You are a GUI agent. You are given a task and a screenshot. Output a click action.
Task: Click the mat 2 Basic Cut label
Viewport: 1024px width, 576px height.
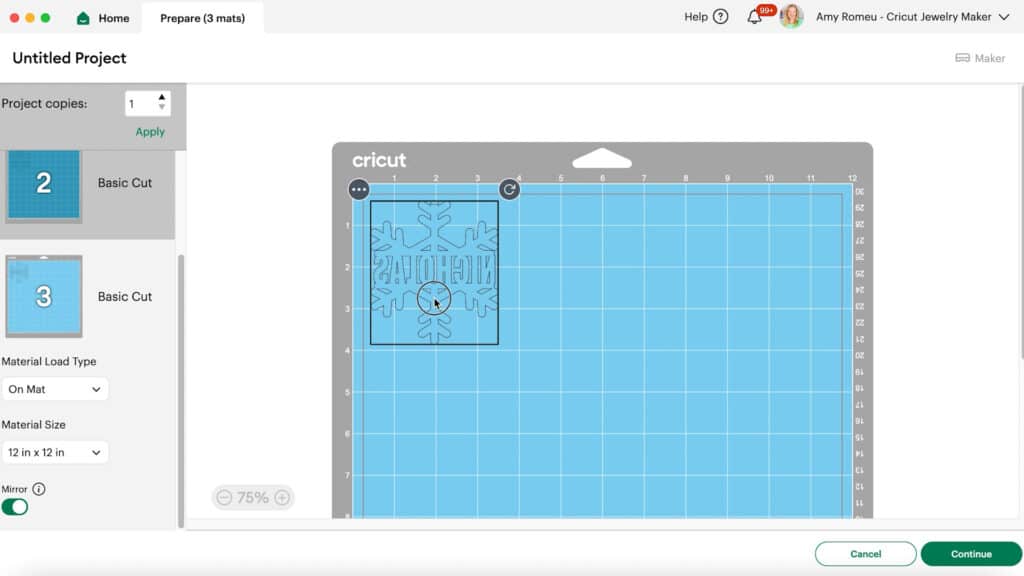125,183
